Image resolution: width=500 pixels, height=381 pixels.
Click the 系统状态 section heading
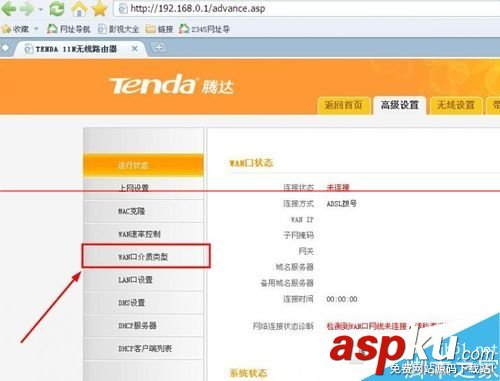click(248, 373)
